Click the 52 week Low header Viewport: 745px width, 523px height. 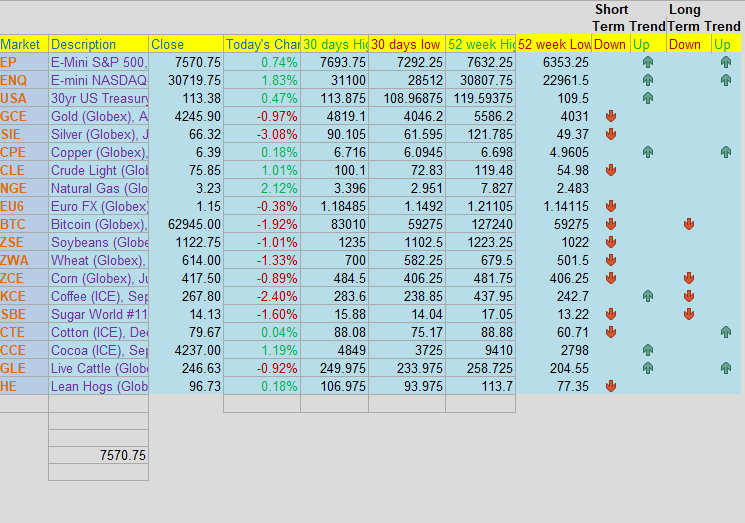point(554,44)
